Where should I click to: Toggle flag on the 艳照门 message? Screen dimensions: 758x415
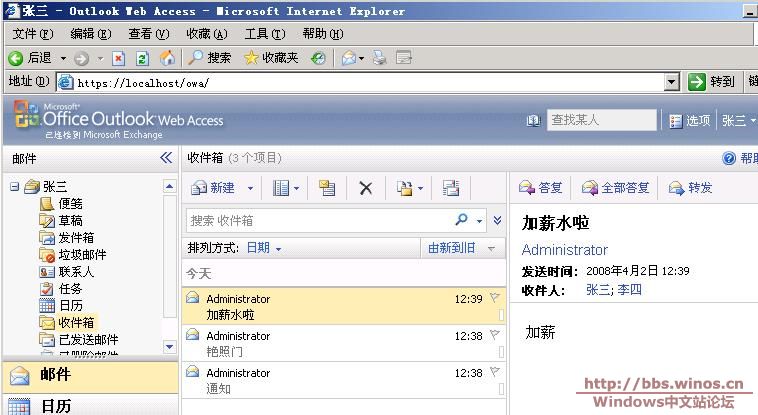coord(494,336)
